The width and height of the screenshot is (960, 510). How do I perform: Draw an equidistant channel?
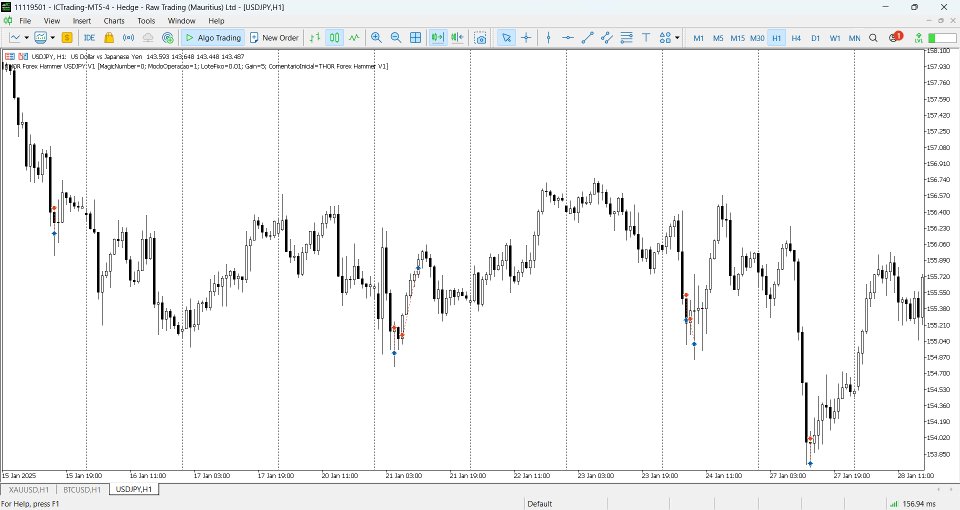607,37
